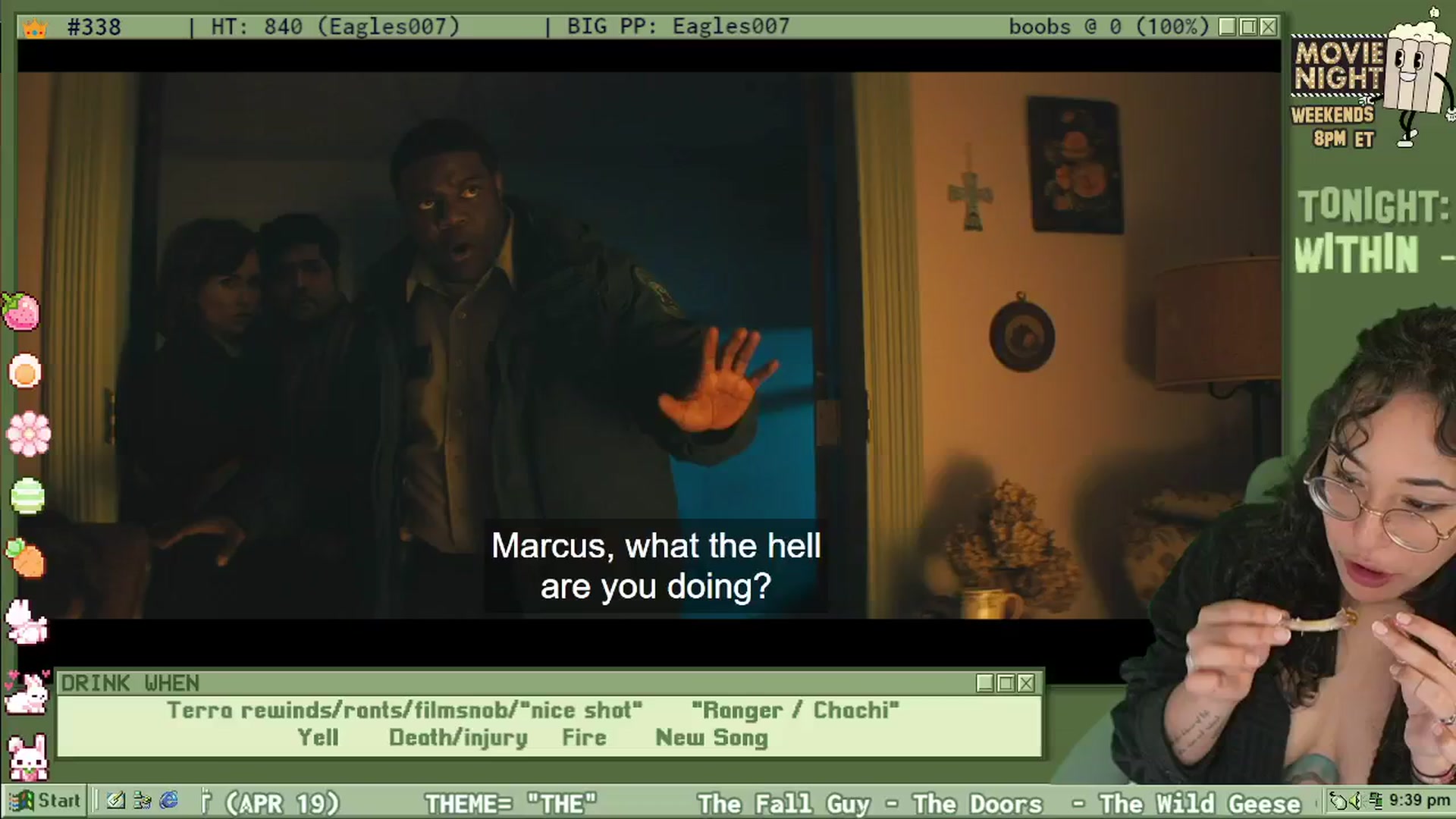Click "The Wild Geese" in the ticker
Screen dimensions: 1456x819
[x=1200, y=803]
